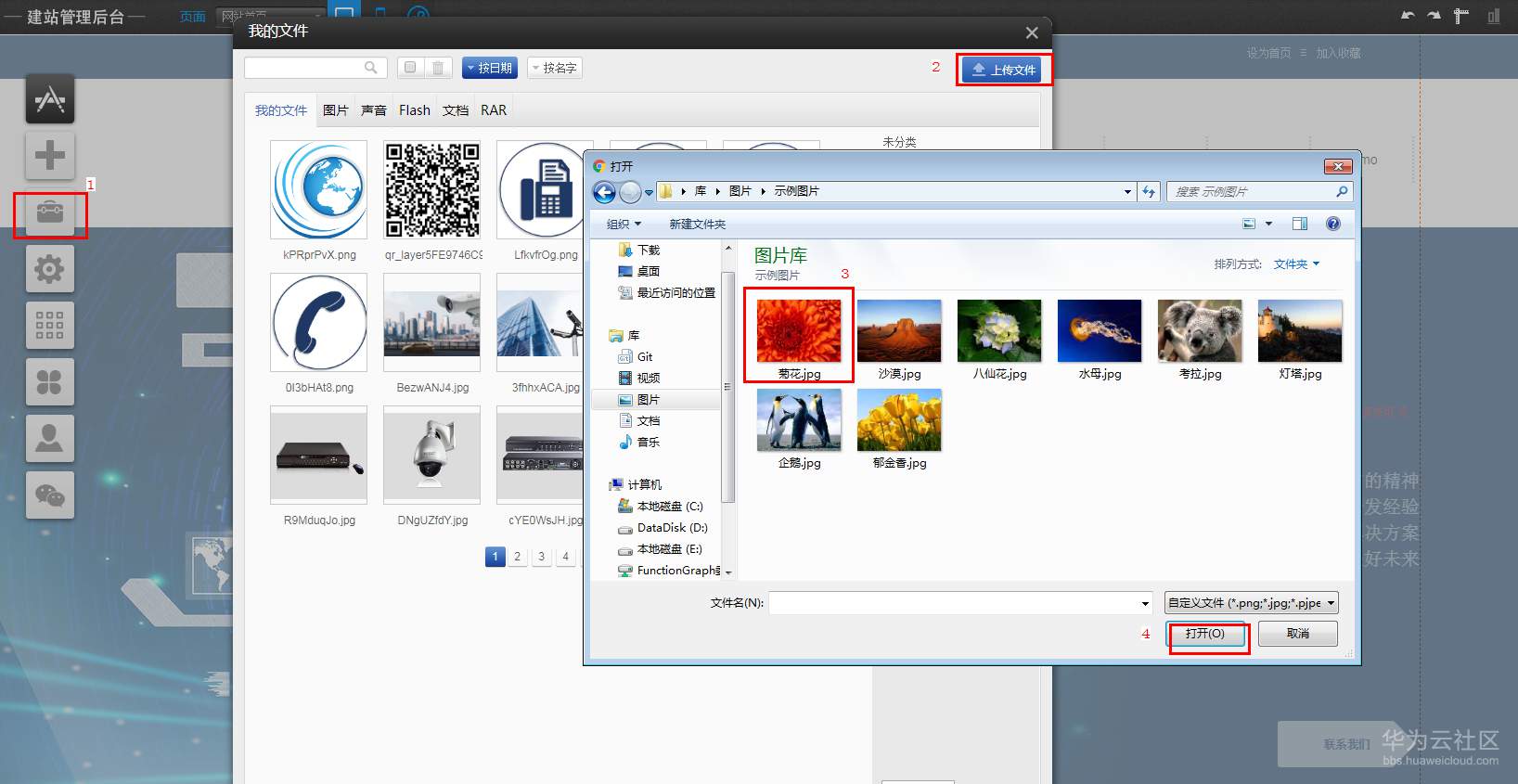
Task: Select 音乐 library in the navigation tree
Action: pyautogui.click(x=649, y=443)
